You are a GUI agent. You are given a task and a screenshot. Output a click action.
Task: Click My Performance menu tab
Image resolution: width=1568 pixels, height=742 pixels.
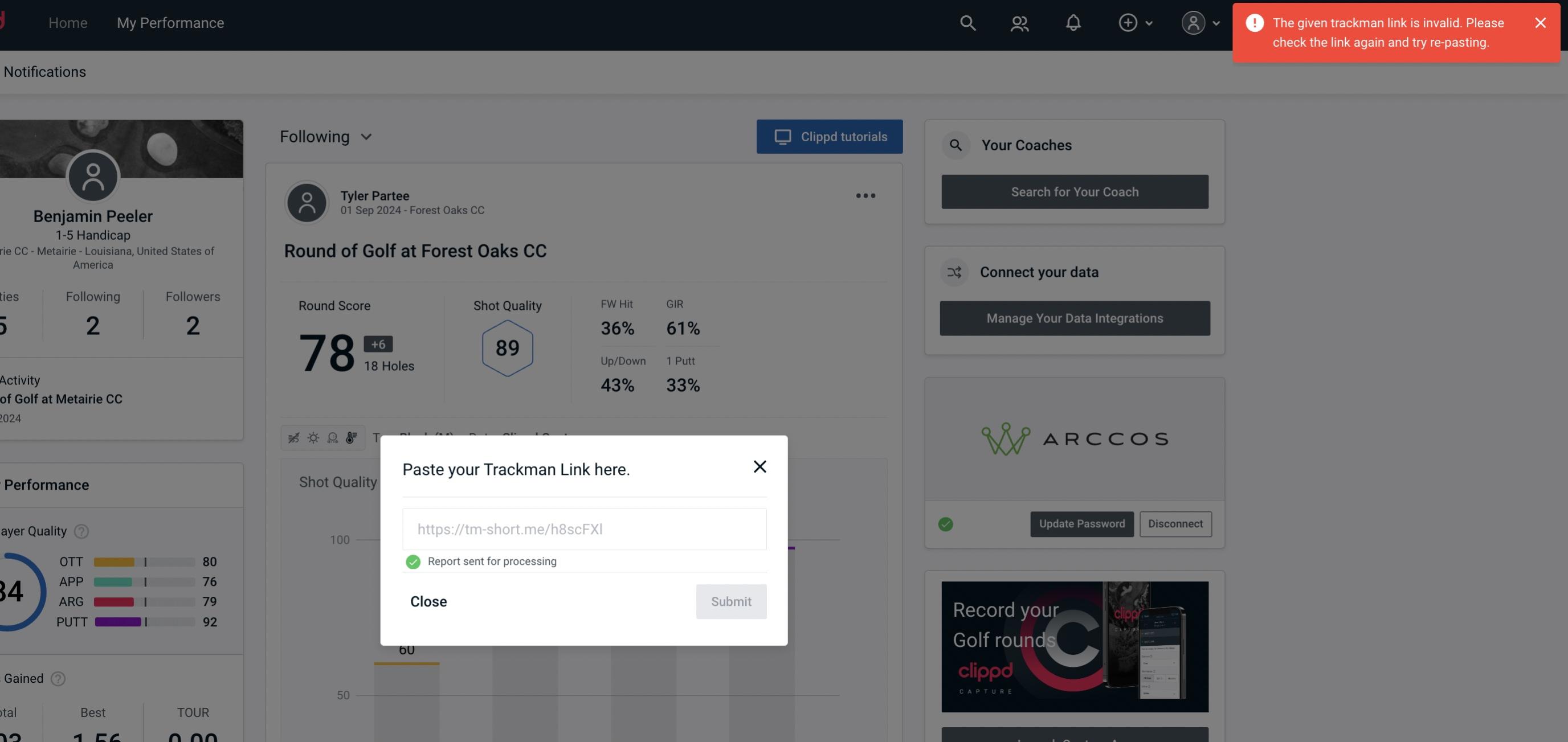(170, 23)
